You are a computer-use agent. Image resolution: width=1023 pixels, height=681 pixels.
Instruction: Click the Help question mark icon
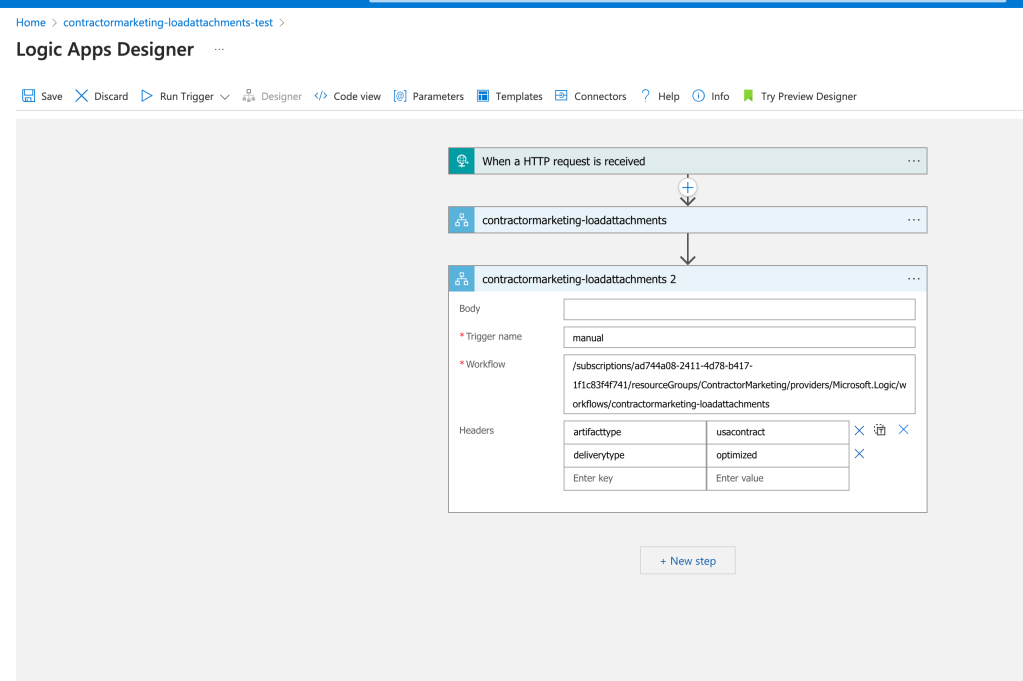coord(645,96)
